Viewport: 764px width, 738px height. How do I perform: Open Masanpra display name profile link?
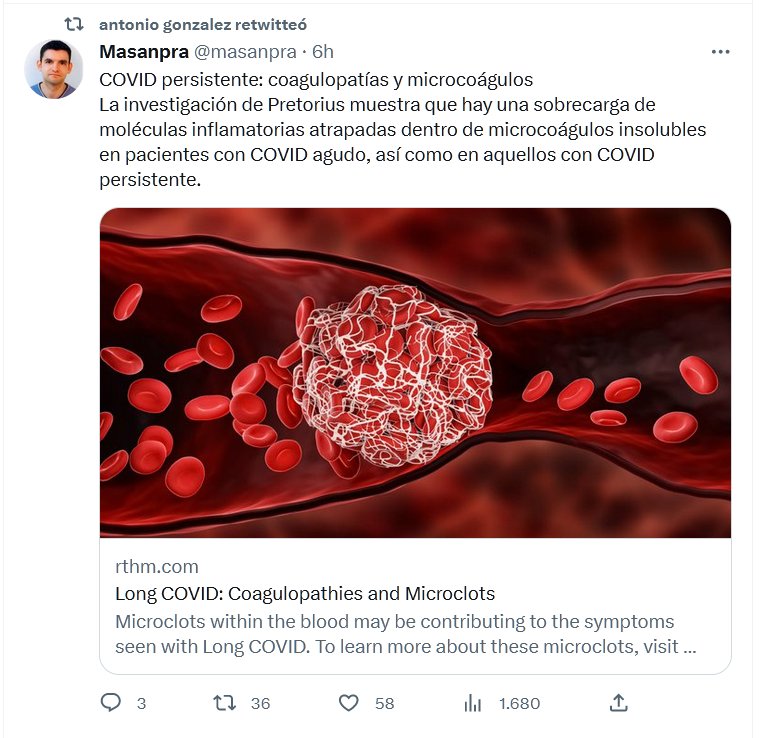[144, 52]
